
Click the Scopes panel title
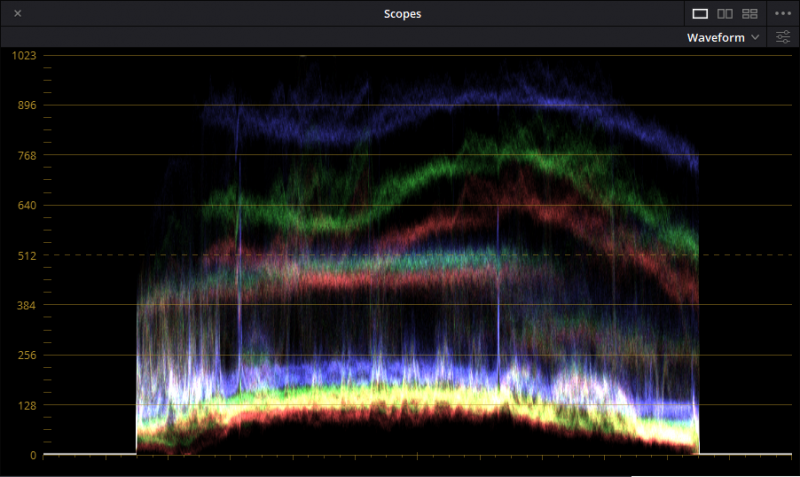(403, 14)
